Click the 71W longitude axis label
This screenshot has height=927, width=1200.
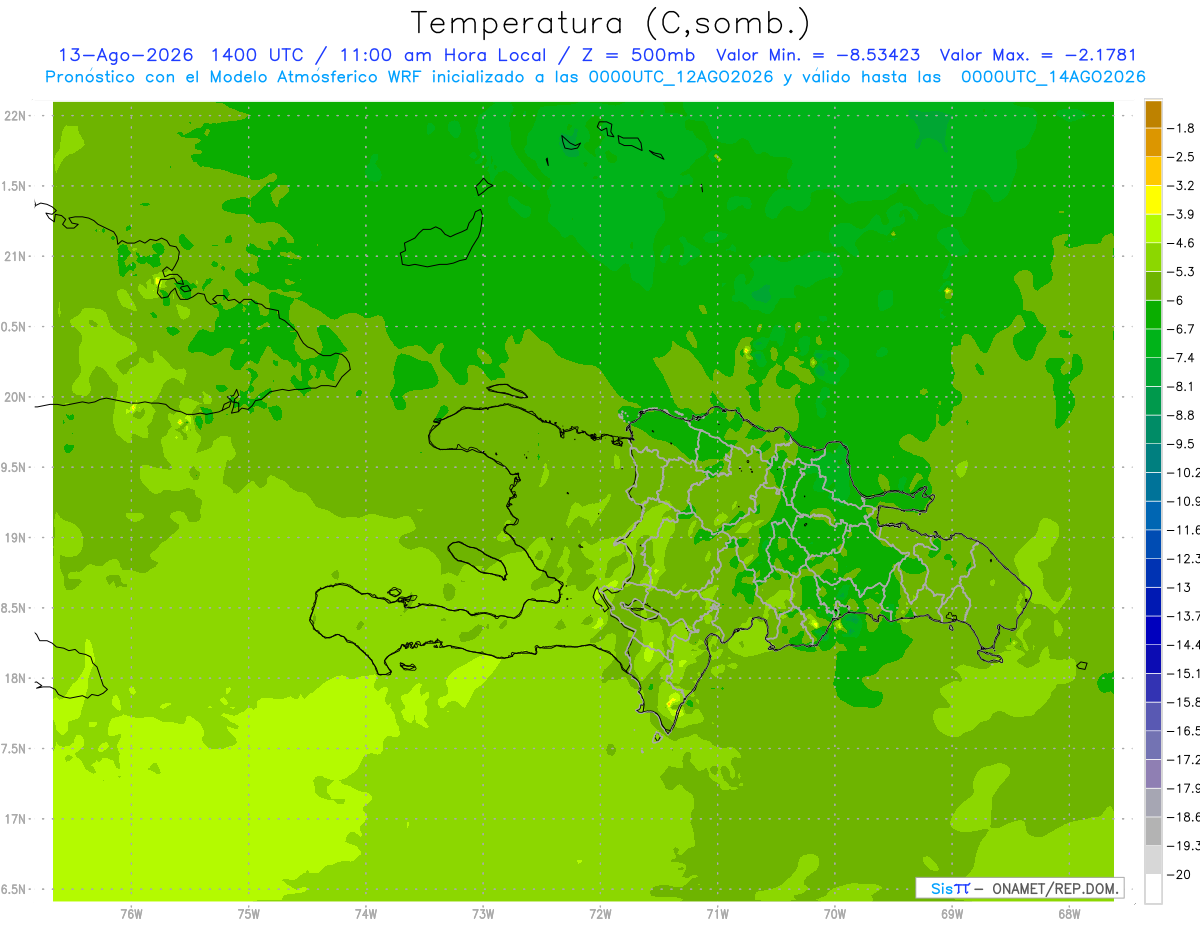tap(717, 914)
